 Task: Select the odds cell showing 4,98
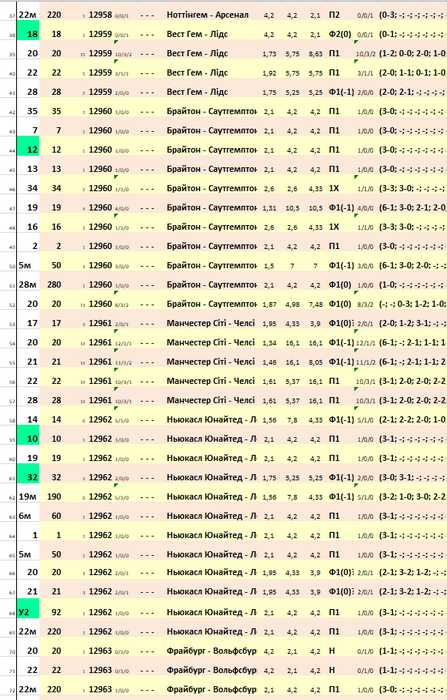pos(292,304)
